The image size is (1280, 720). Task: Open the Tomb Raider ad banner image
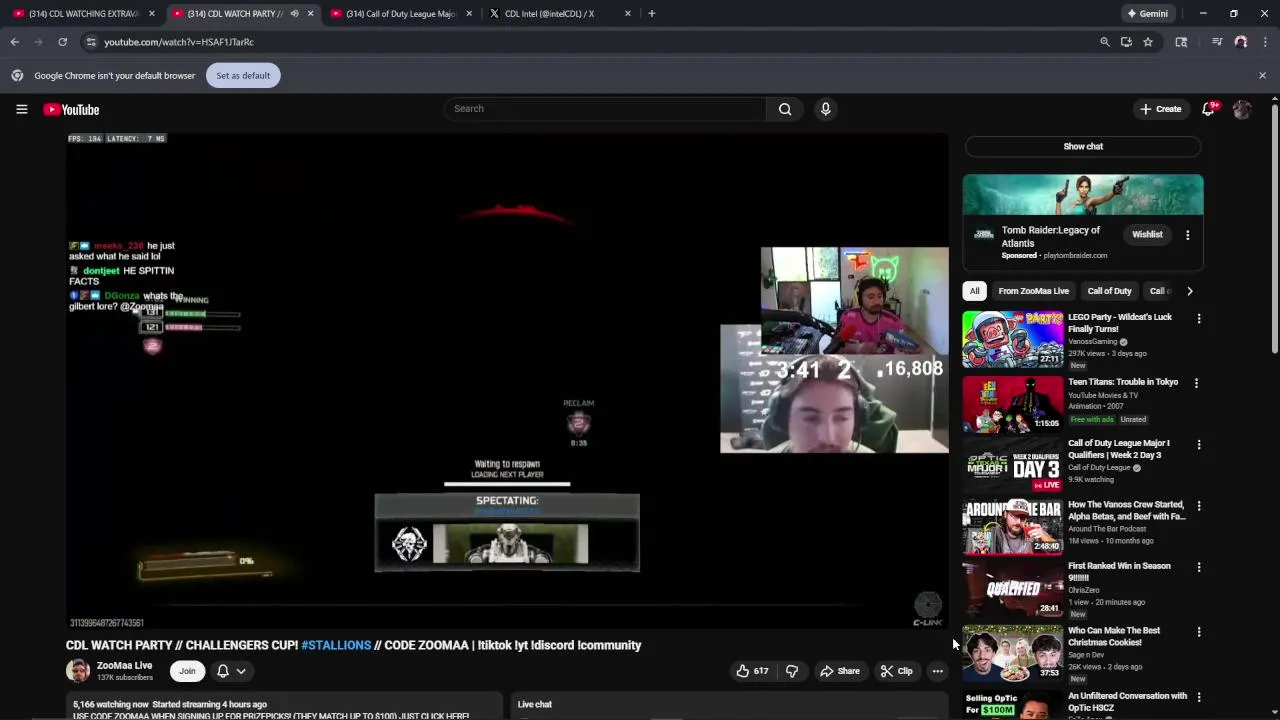pyautogui.click(x=1083, y=194)
